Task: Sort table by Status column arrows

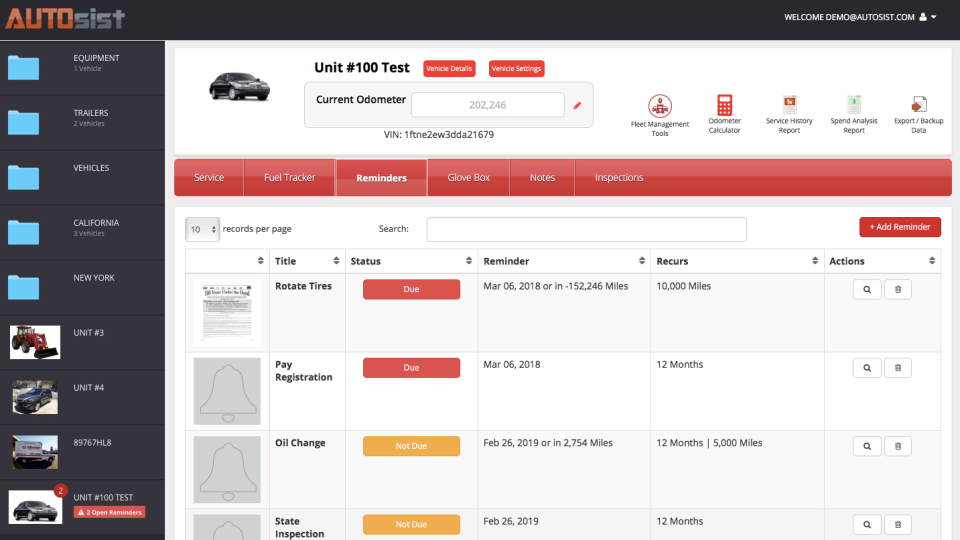Action: [468, 261]
